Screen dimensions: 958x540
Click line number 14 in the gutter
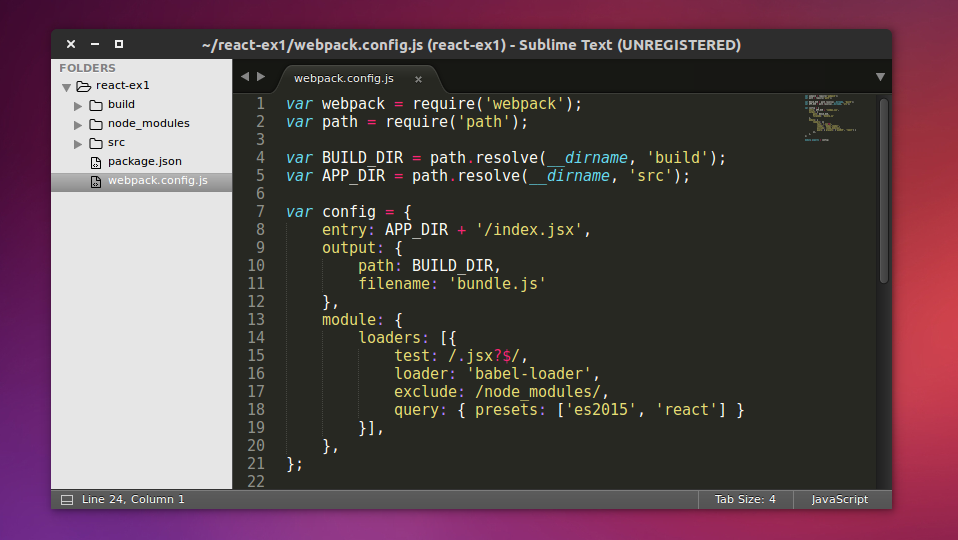(256, 337)
